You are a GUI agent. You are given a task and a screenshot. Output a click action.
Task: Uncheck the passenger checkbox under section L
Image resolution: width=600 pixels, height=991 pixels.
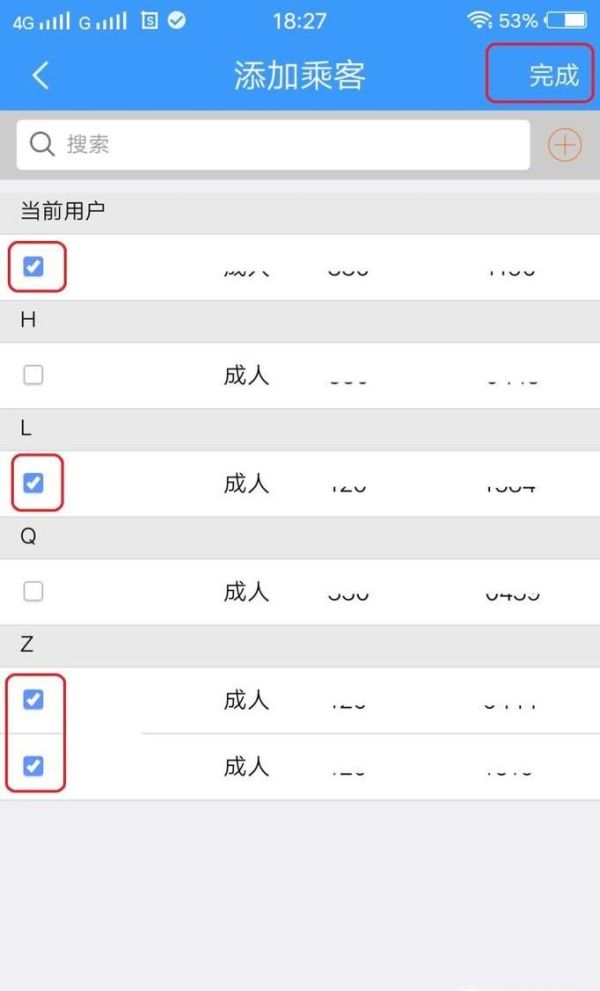pos(33,483)
